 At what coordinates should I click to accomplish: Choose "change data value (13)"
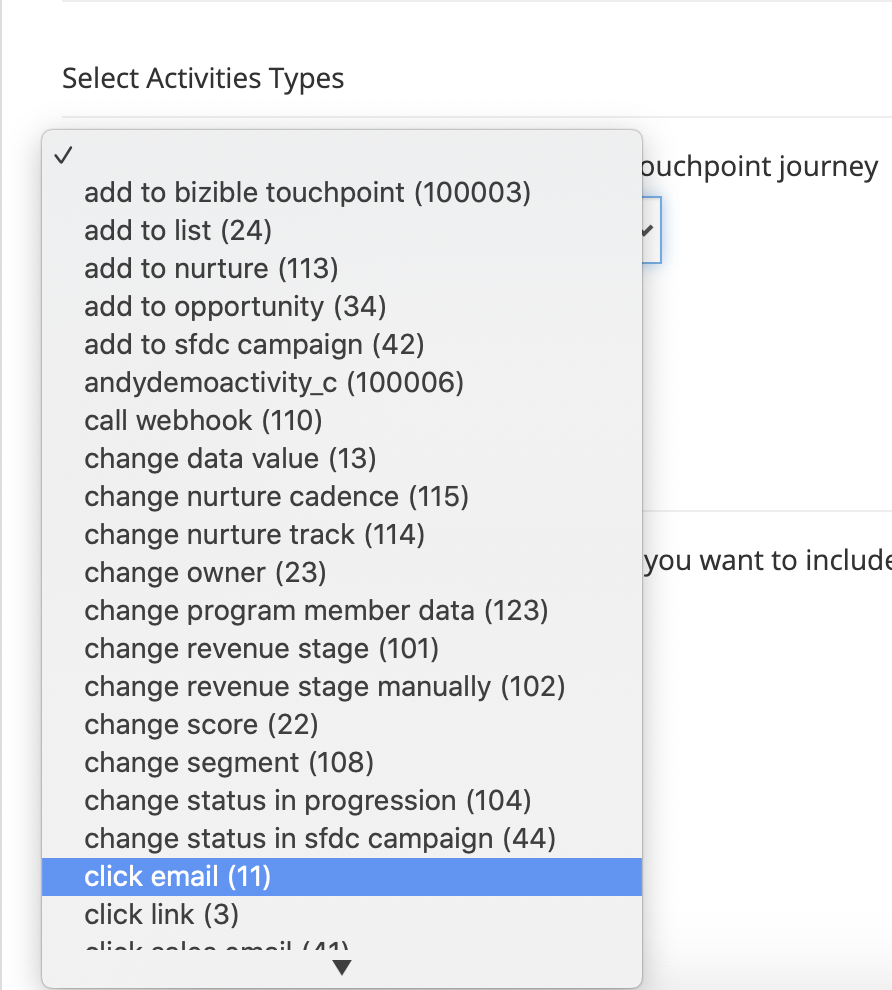pos(230,458)
